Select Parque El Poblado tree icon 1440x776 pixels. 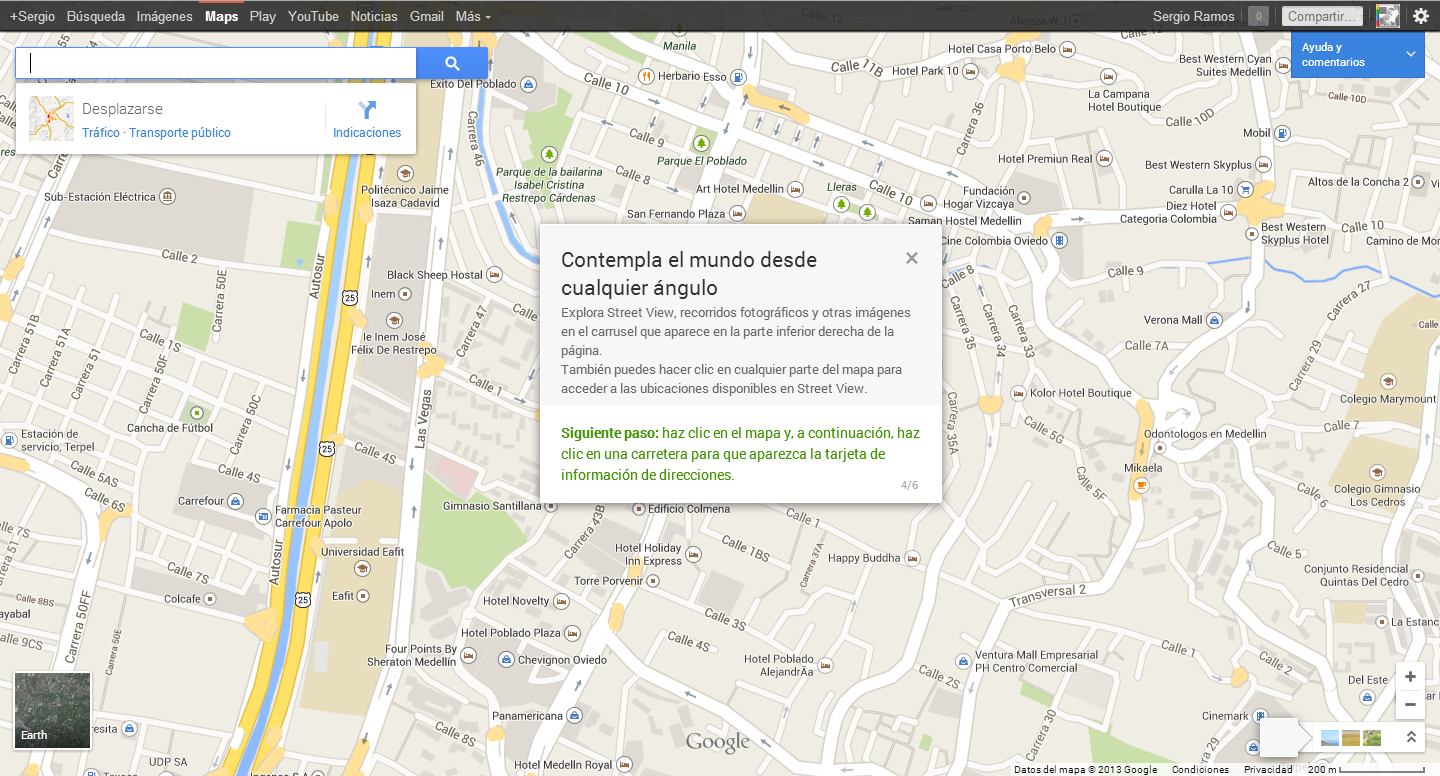701,143
